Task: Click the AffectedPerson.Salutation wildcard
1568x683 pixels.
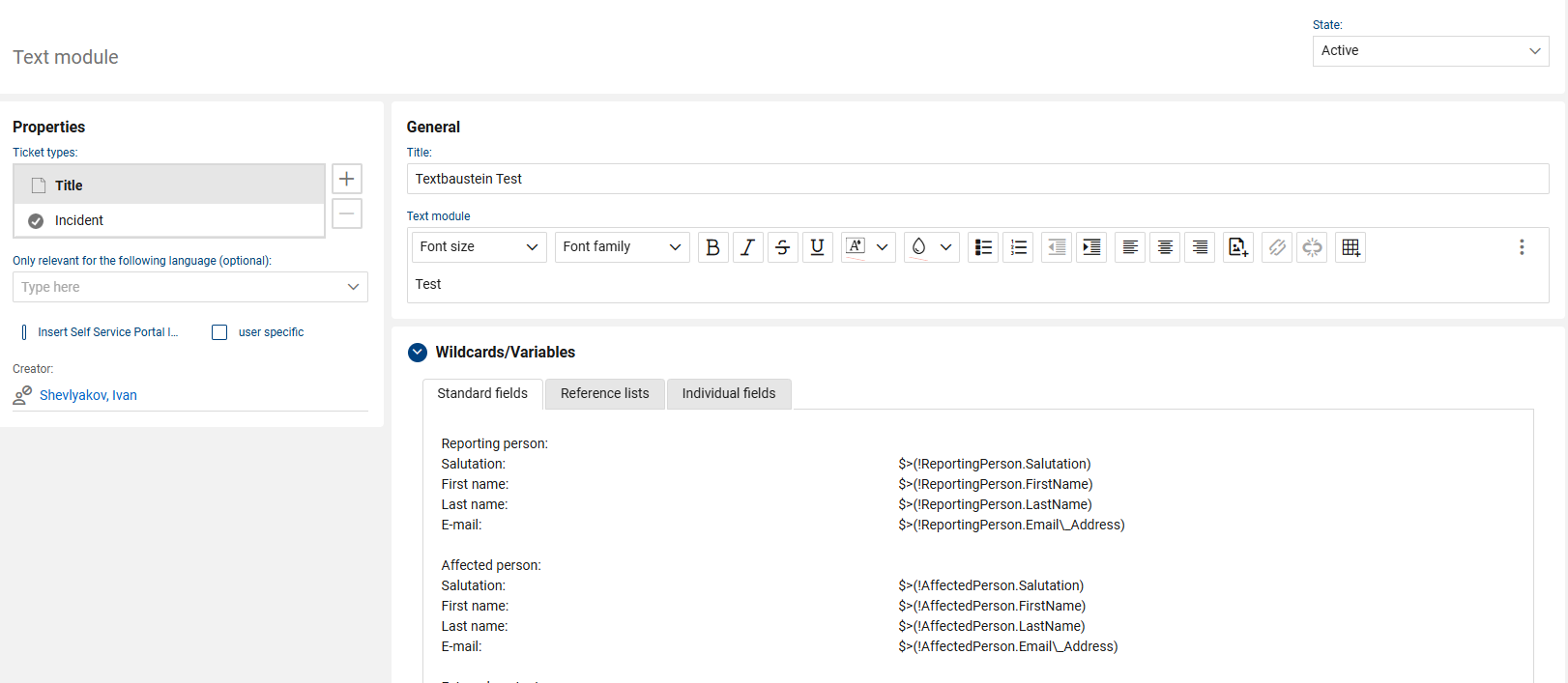Action: (991, 585)
